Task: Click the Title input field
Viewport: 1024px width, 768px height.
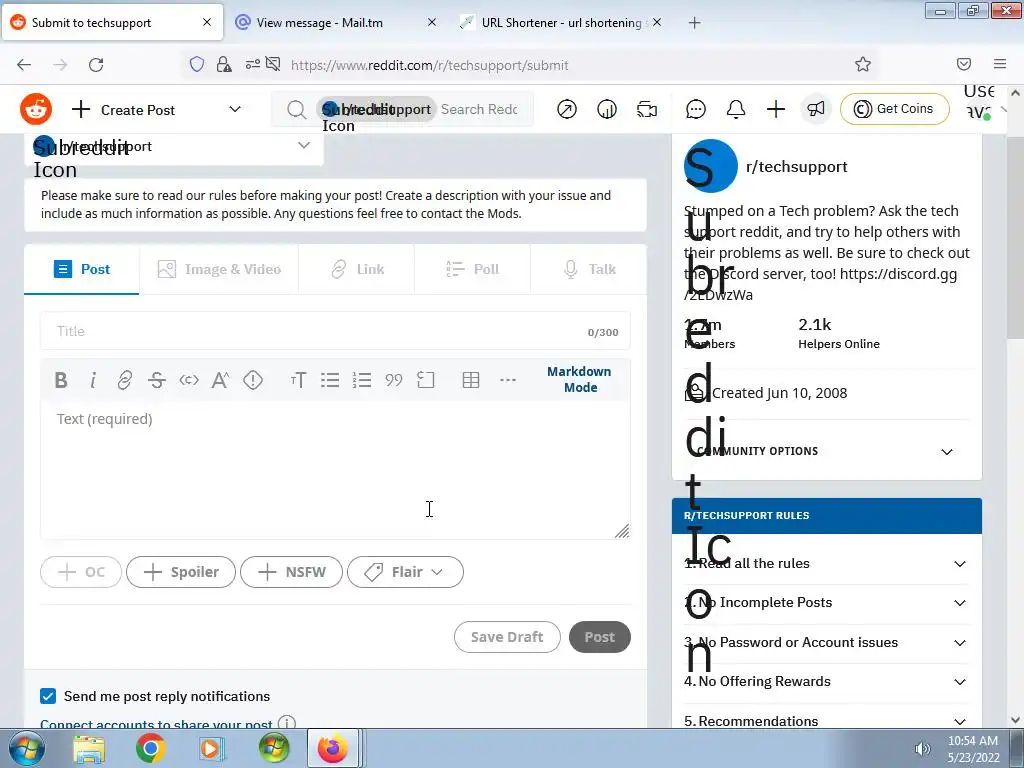Action: pos(335,331)
